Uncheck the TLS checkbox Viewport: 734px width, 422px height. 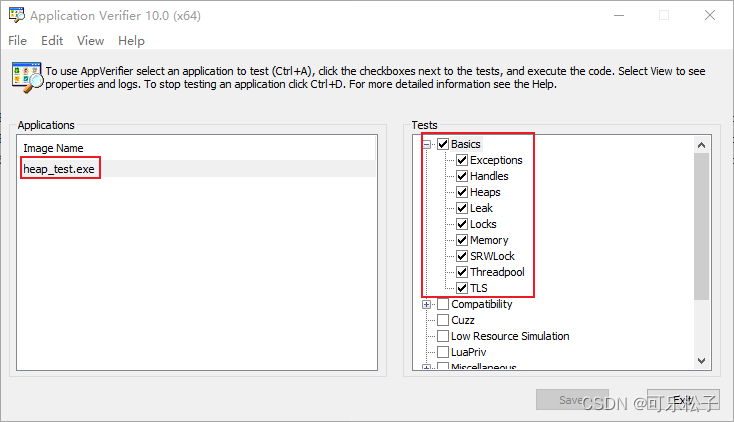point(462,288)
